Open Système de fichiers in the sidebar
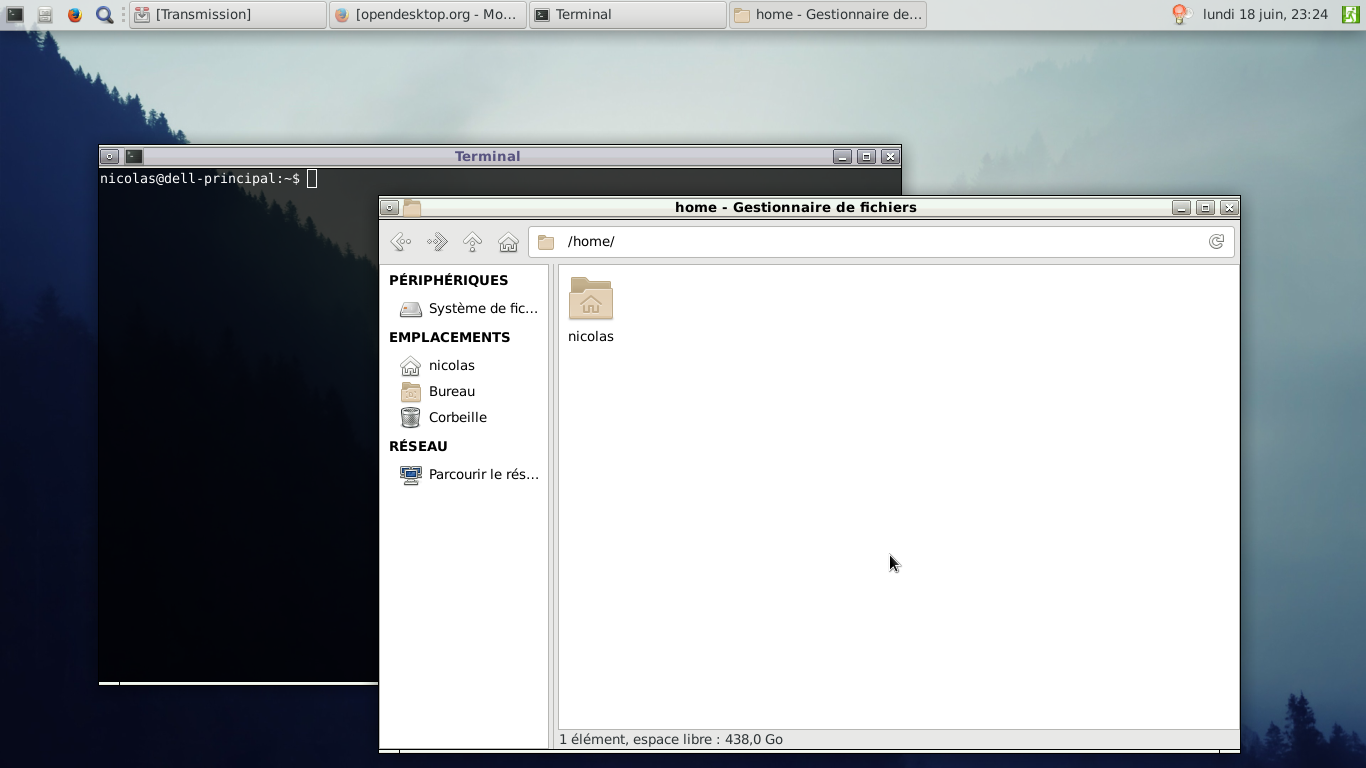This screenshot has height=768, width=1366. click(x=465, y=308)
